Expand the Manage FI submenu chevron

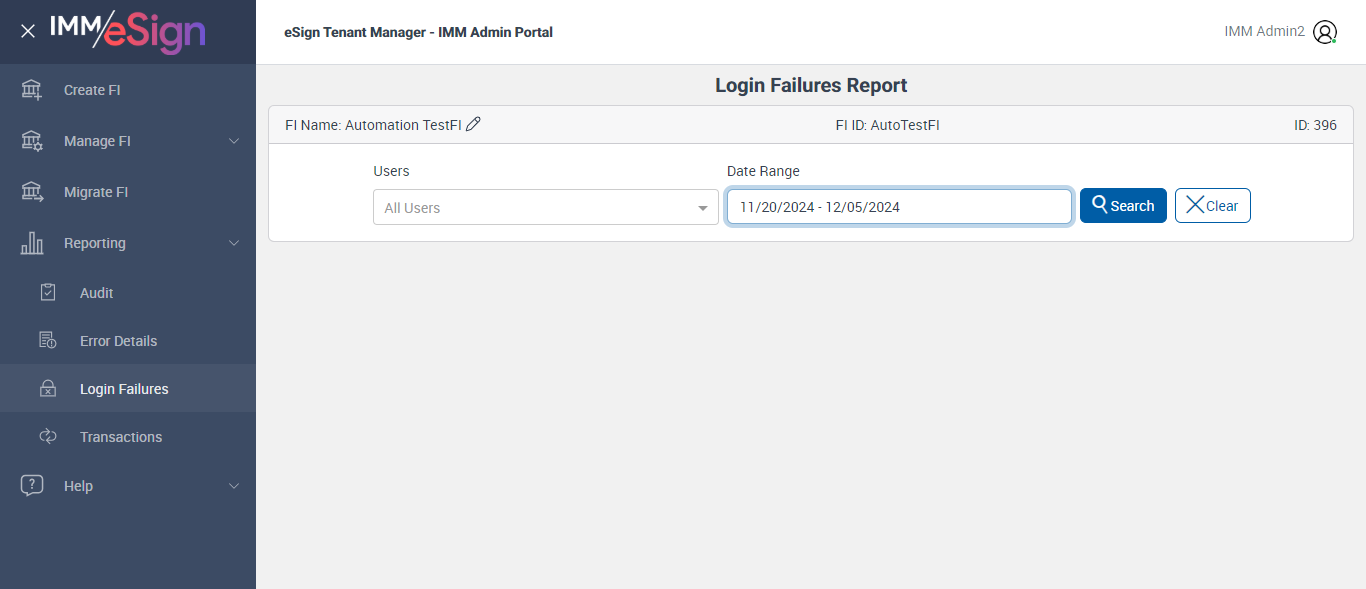(234, 141)
